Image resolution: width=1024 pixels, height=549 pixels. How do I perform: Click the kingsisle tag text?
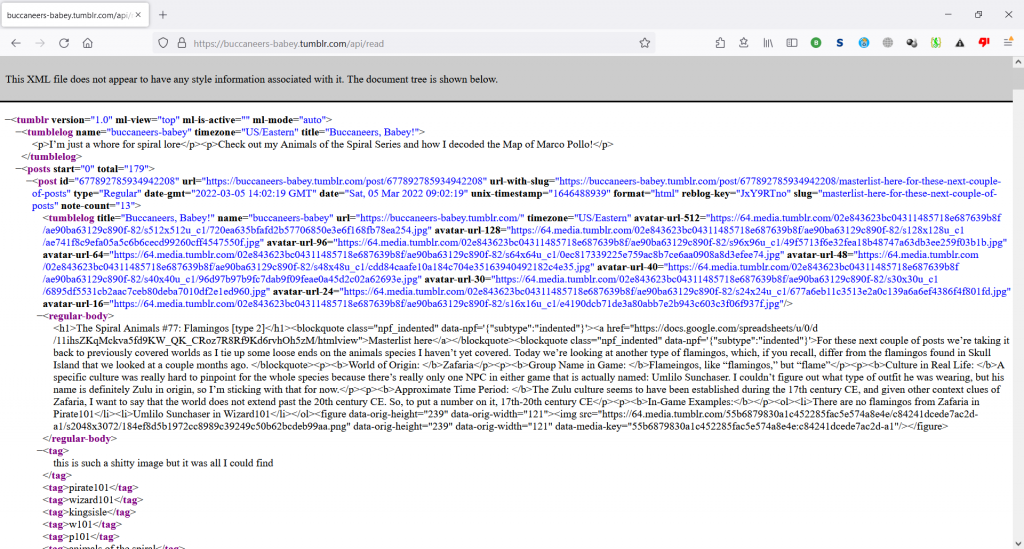(x=88, y=512)
